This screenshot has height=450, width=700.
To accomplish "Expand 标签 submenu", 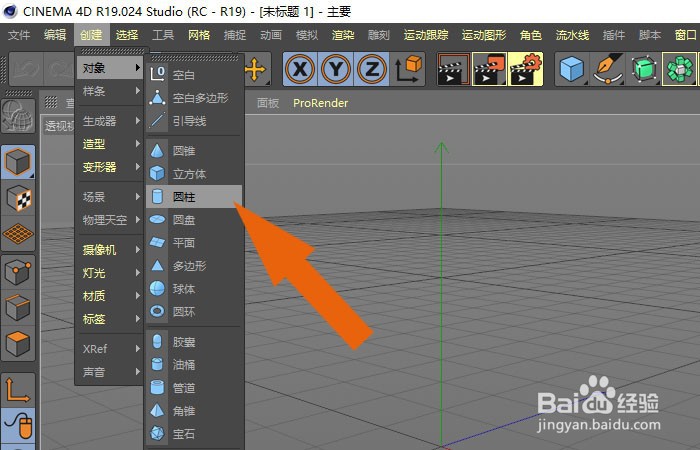I will point(110,319).
